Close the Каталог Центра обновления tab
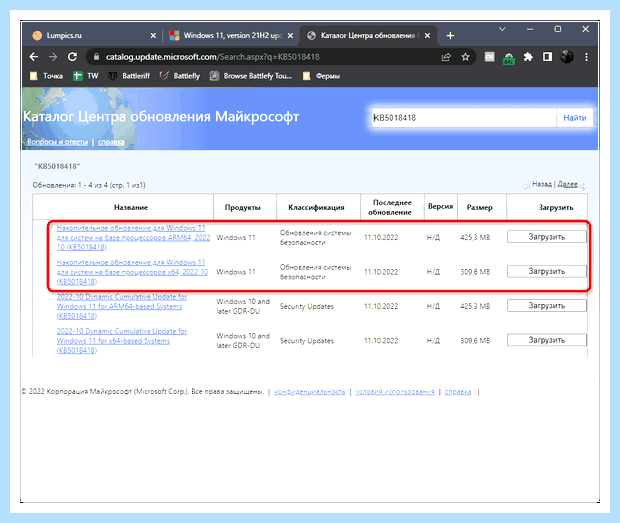Image resolution: width=620 pixels, height=523 pixels. pos(427,36)
